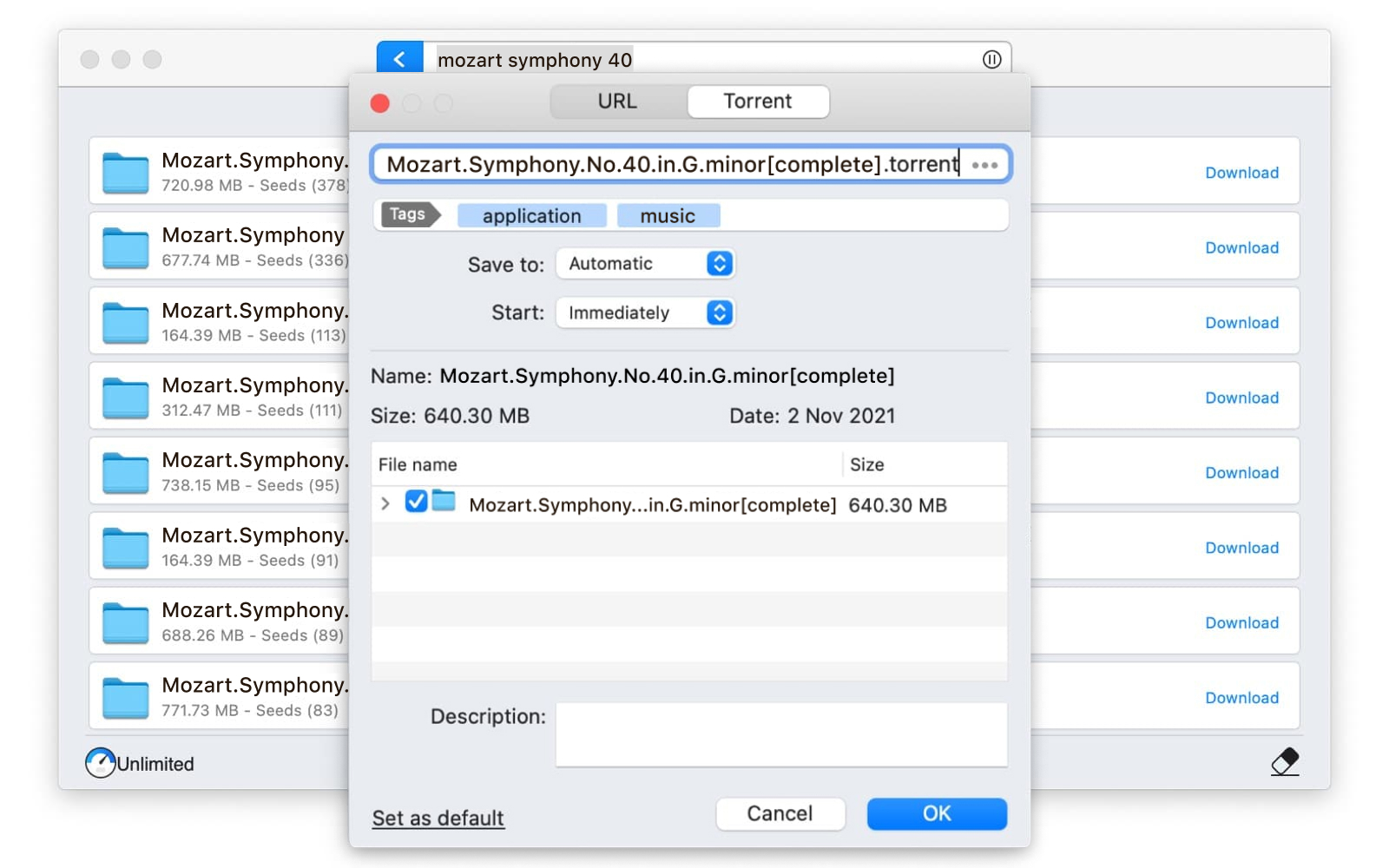Click into the Description text field
This screenshot has height=868, width=1389.
pyautogui.click(x=780, y=734)
